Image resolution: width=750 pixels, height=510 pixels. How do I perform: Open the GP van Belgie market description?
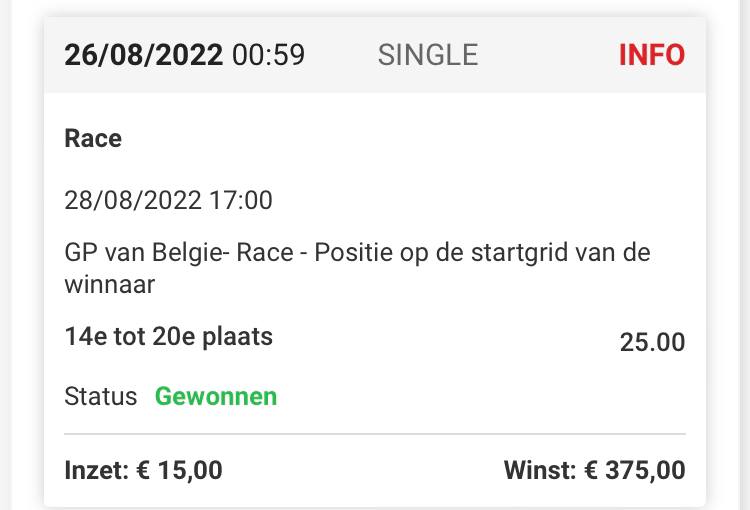coord(357,253)
